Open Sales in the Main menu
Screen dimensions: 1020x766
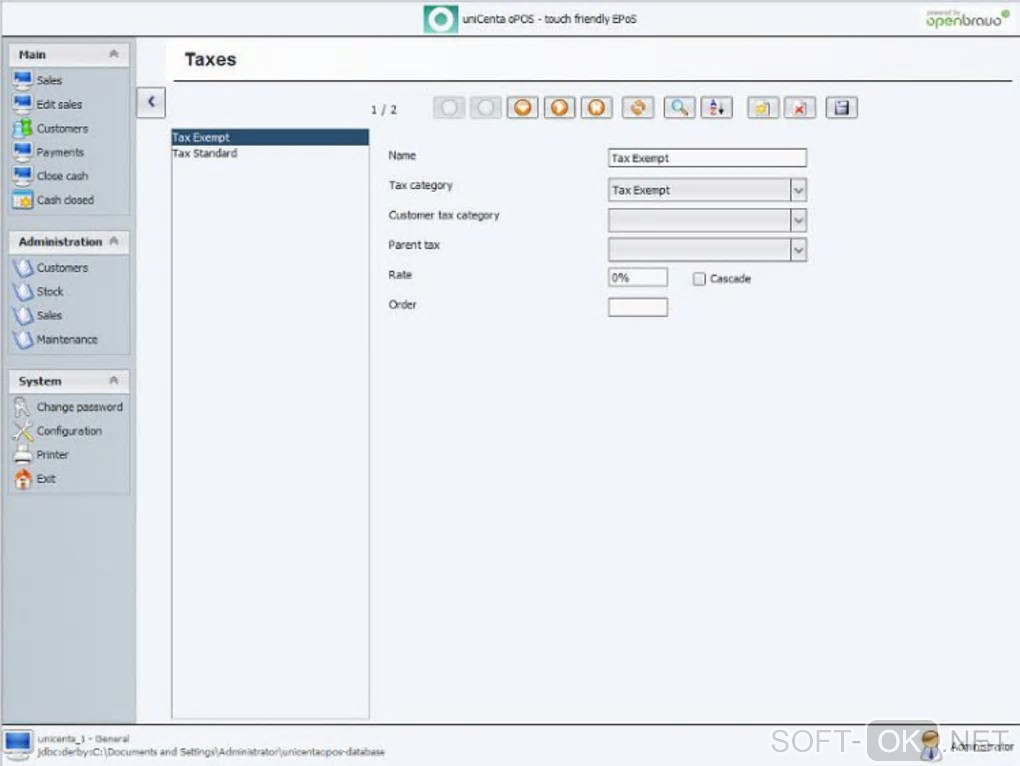coord(38,80)
